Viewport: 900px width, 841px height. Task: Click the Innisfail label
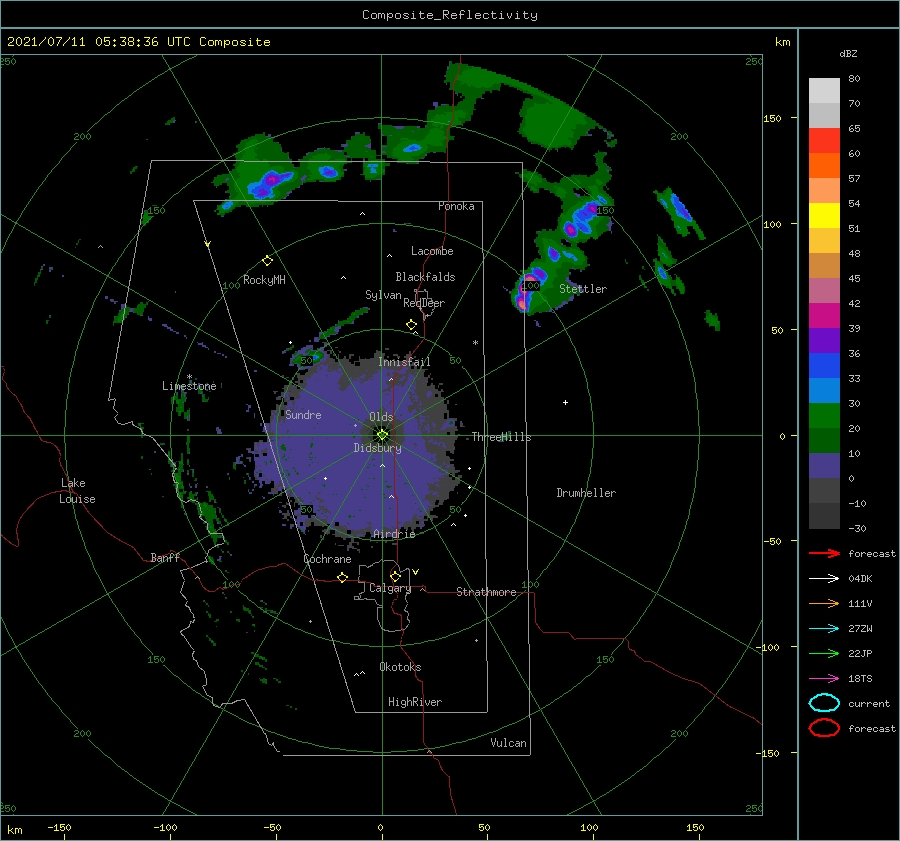click(x=404, y=362)
